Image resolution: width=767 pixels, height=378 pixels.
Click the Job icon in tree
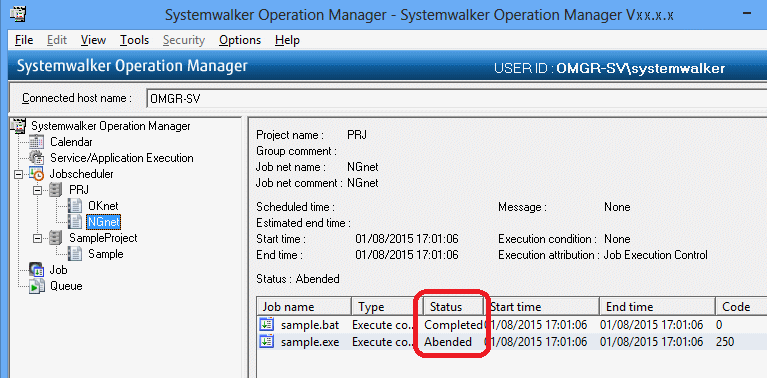pos(37,269)
